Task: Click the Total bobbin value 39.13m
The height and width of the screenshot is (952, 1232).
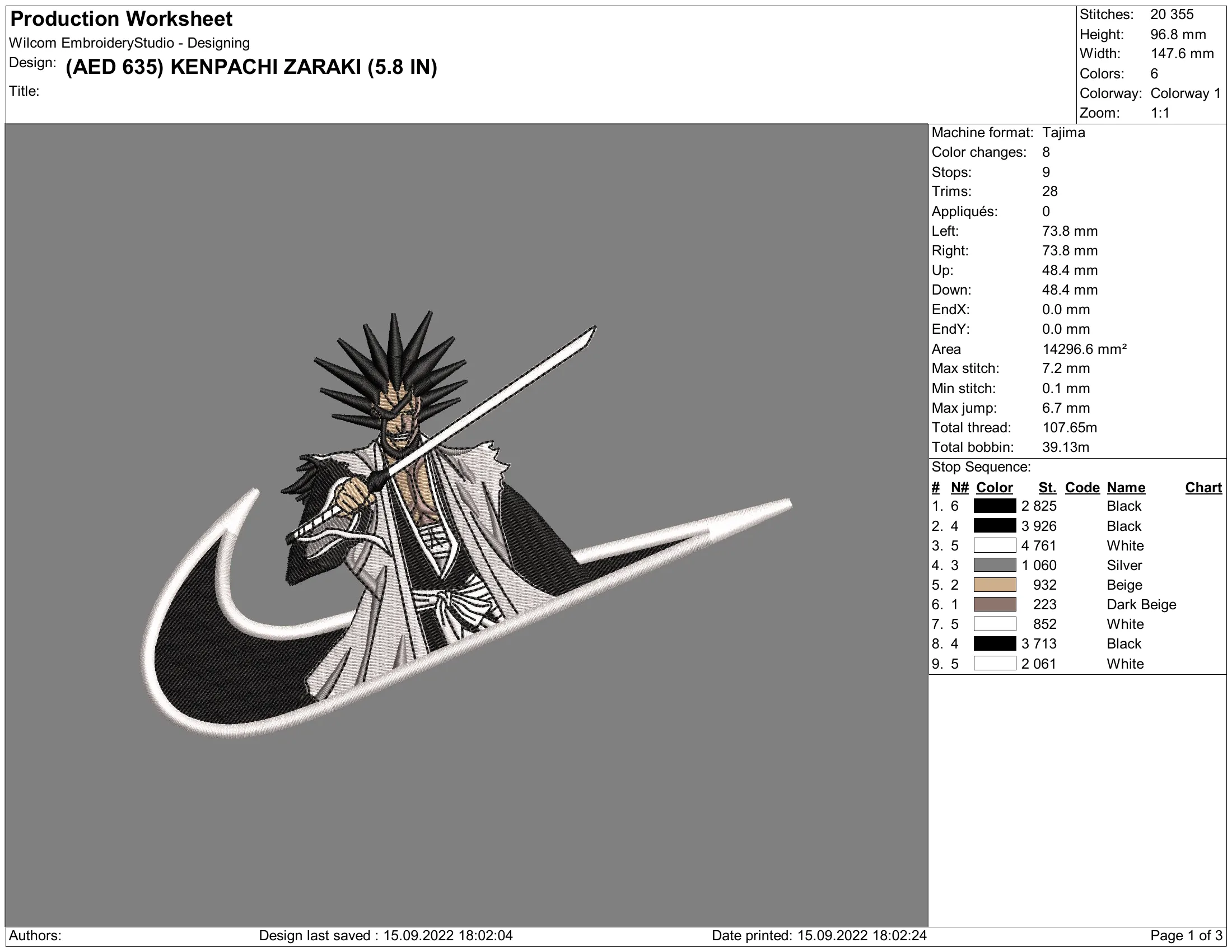Action: [x=1066, y=447]
